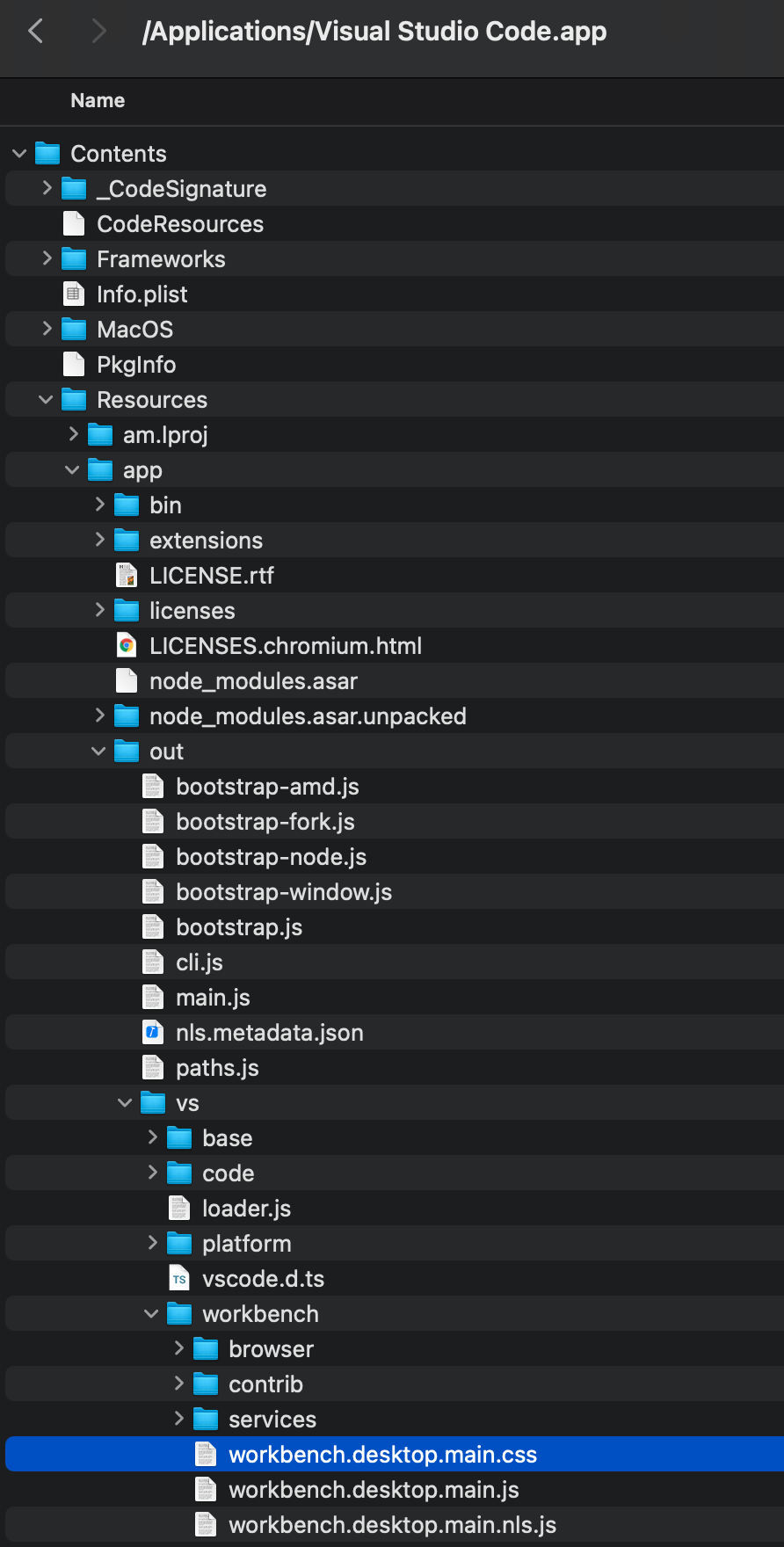Expand the Frameworks folder

pyautogui.click(x=47, y=258)
